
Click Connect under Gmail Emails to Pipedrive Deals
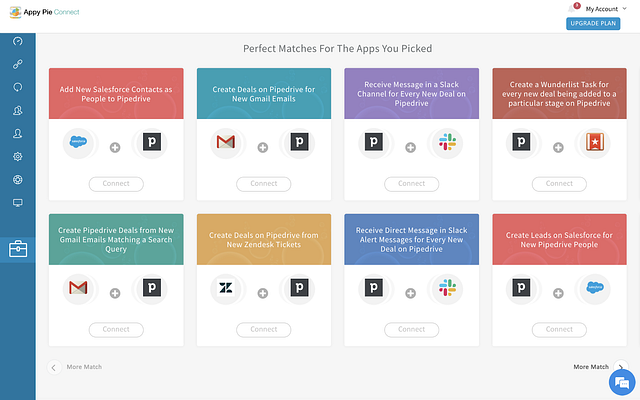[x=264, y=184]
